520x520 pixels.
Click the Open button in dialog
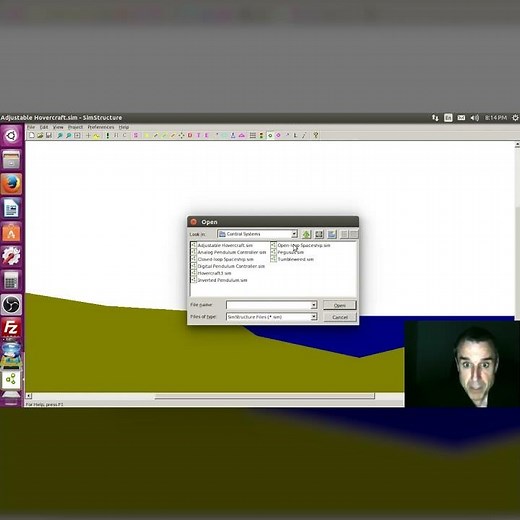click(x=340, y=305)
